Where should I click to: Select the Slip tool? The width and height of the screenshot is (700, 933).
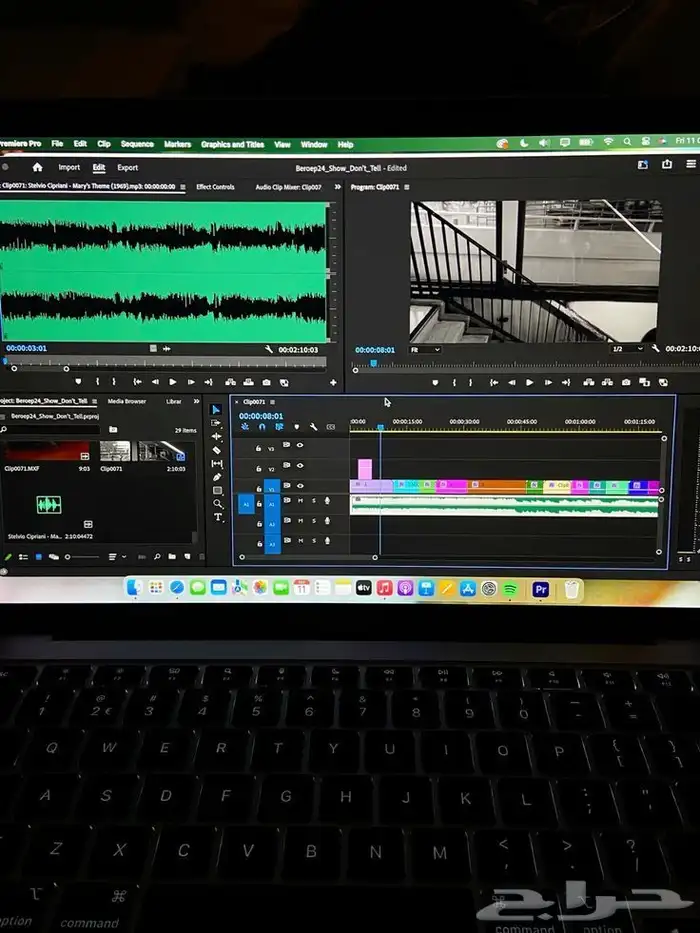coord(217,464)
